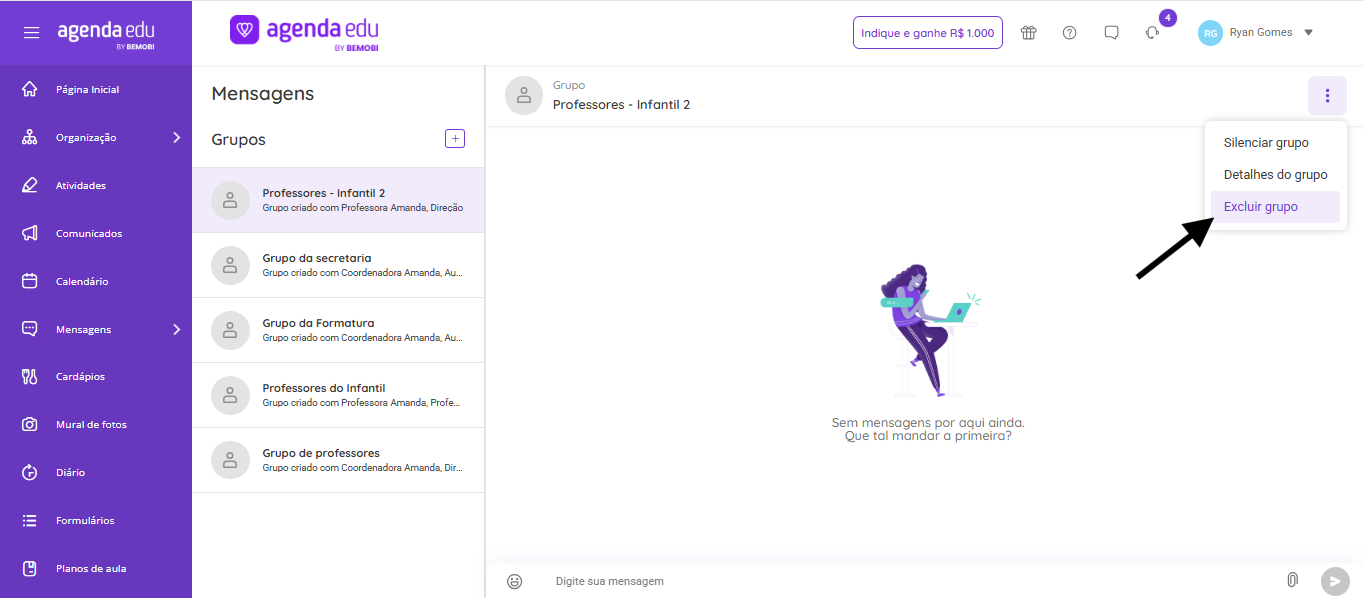Open the Calendário sidebar item

pos(96,281)
